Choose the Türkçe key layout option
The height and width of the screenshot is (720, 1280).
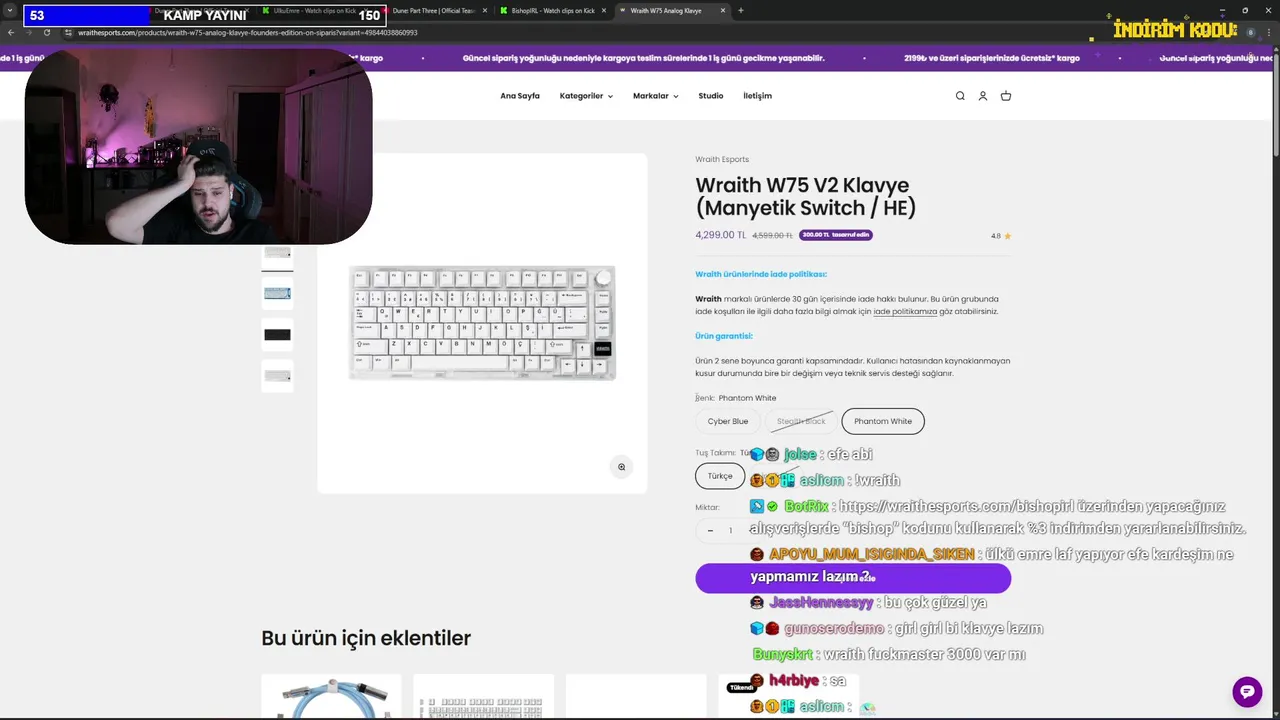720,476
